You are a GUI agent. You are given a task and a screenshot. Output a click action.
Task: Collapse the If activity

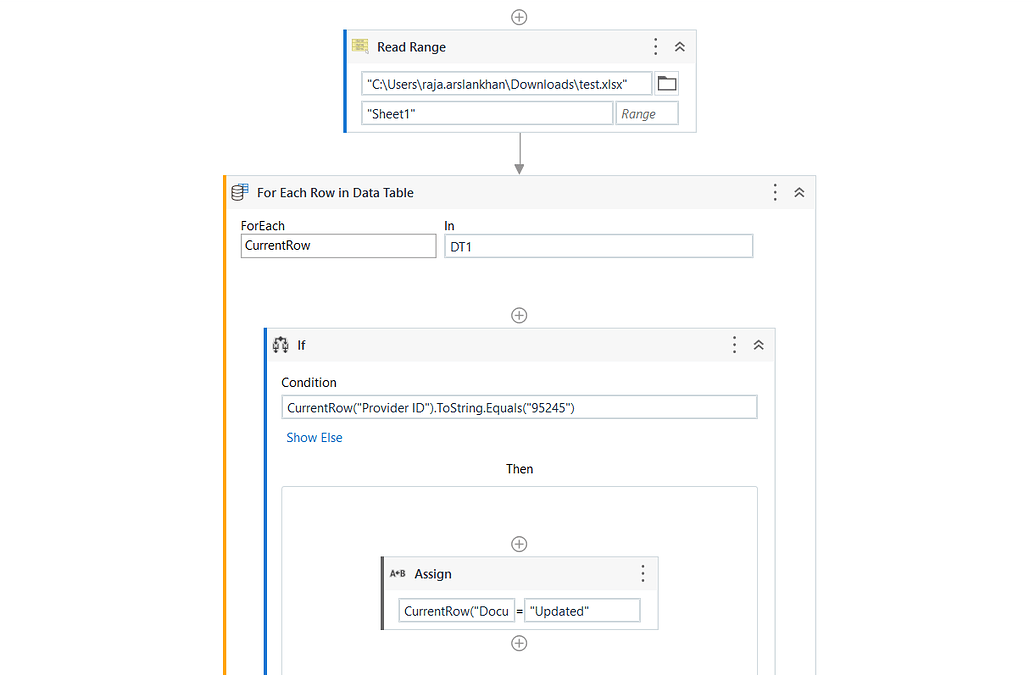pos(758,345)
